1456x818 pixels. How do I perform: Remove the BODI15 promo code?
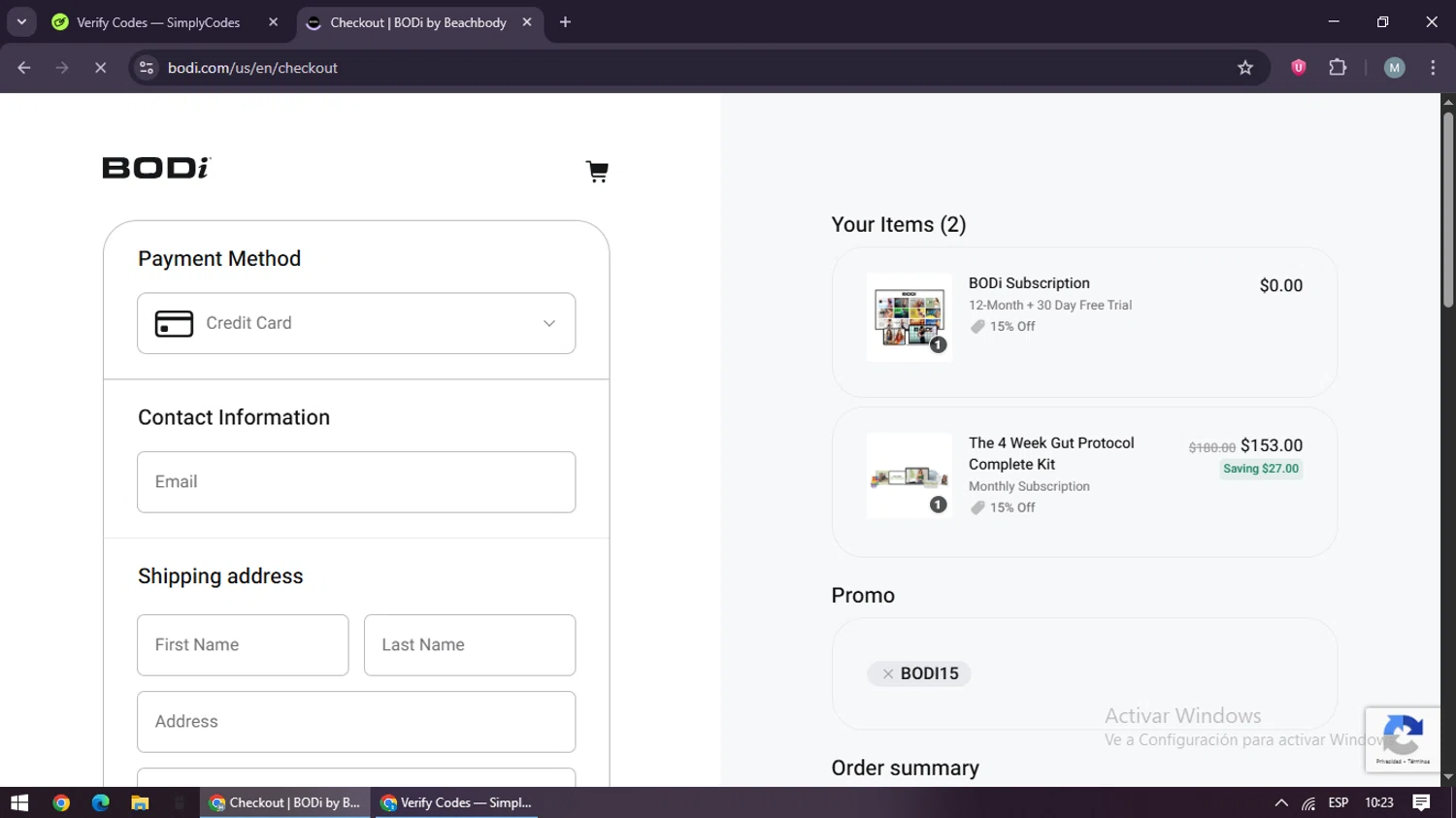point(887,673)
